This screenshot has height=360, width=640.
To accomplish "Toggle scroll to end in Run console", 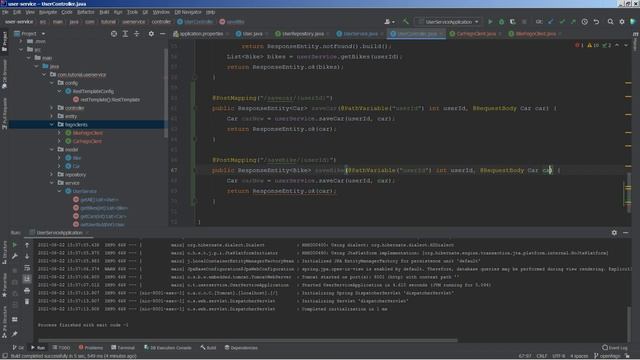I will tap(27, 279).
